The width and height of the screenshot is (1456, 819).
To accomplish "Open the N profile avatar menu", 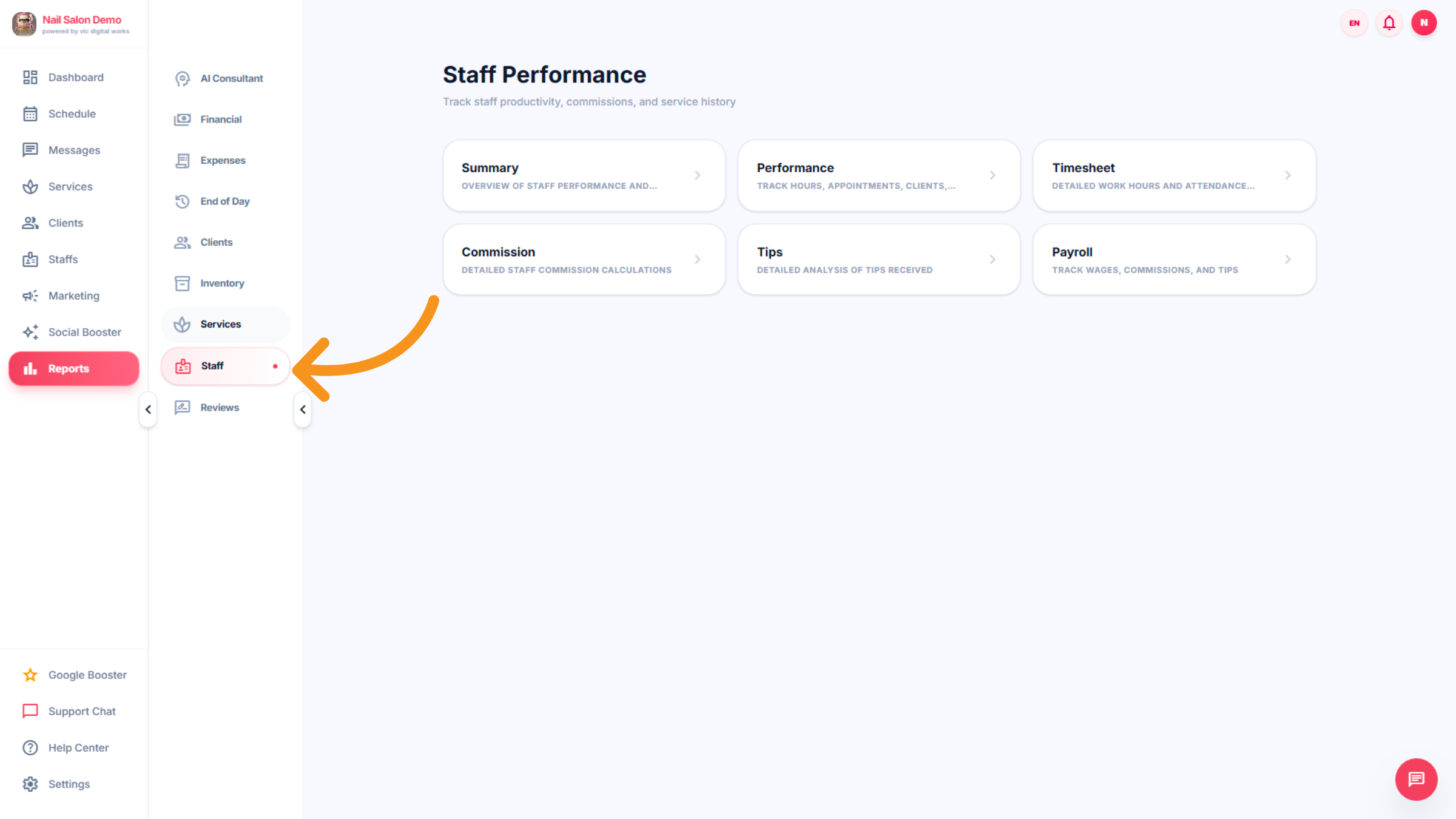I will 1424,22.
